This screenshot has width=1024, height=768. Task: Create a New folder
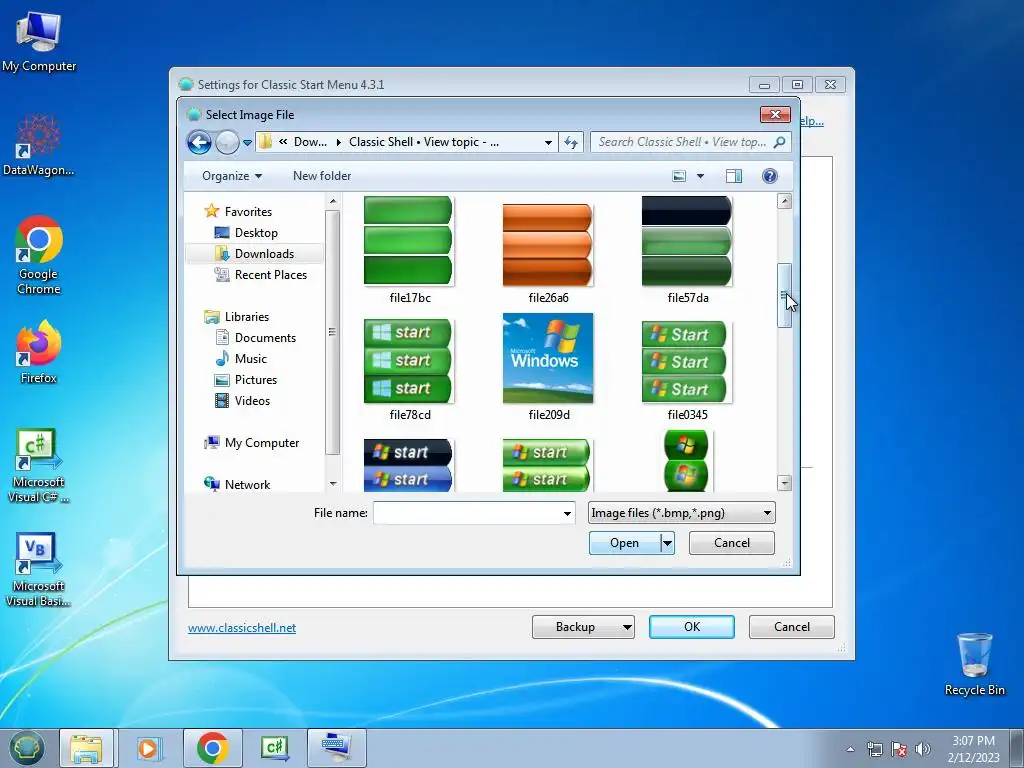[x=322, y=176]
